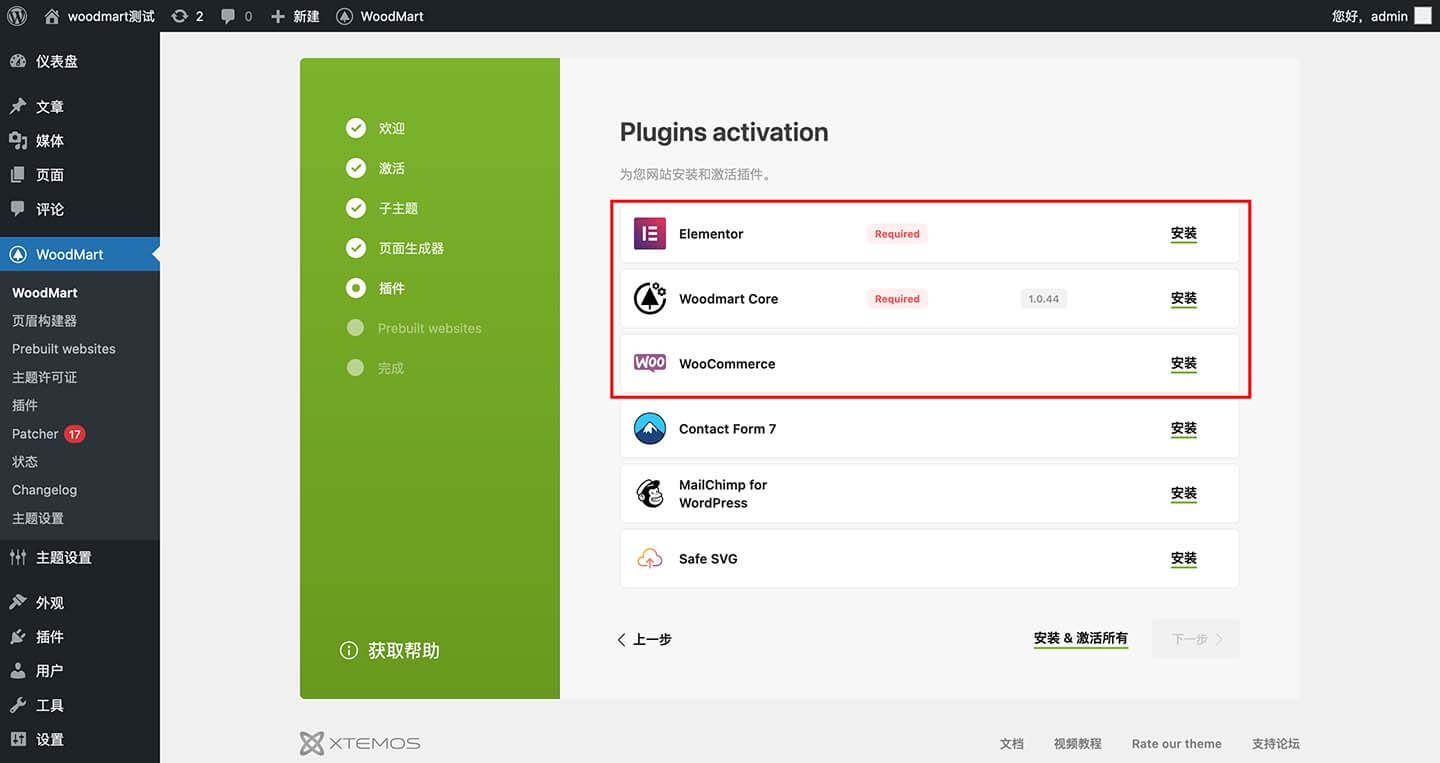This screenshot has width=1440, height=763.
Task: Install the Contact Form 7 plugin
Action: tap(1184, 428)
